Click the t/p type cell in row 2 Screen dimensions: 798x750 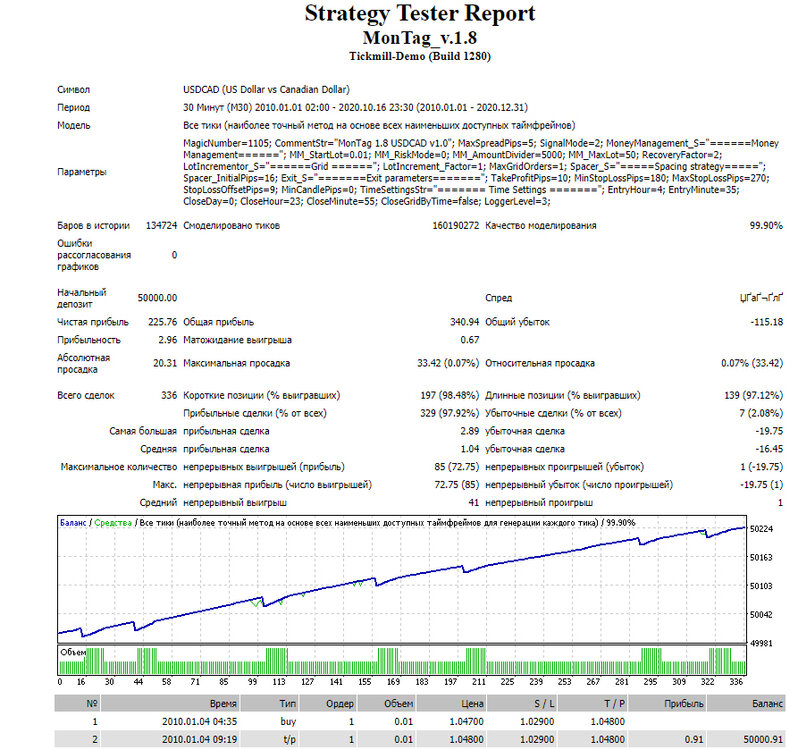pyautogui.click(x=290, y=739)
